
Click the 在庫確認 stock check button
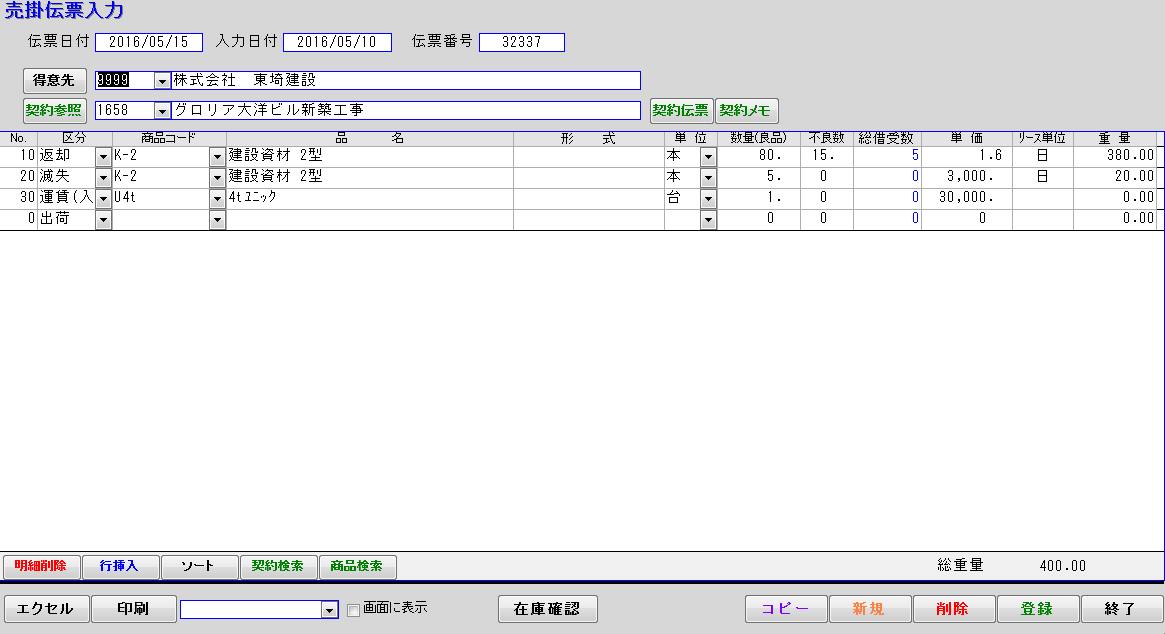coord(547,609)
